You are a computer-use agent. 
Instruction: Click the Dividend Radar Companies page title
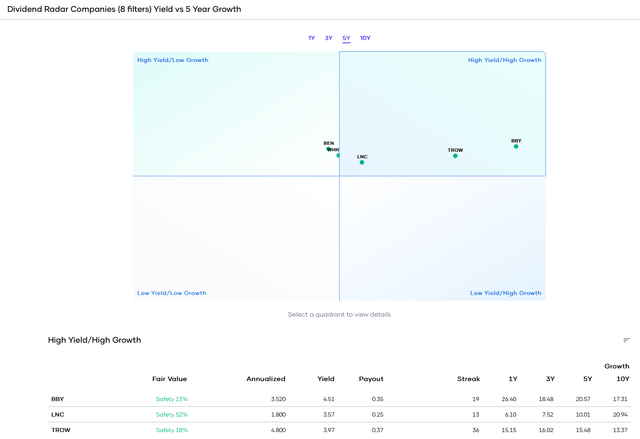124,9
